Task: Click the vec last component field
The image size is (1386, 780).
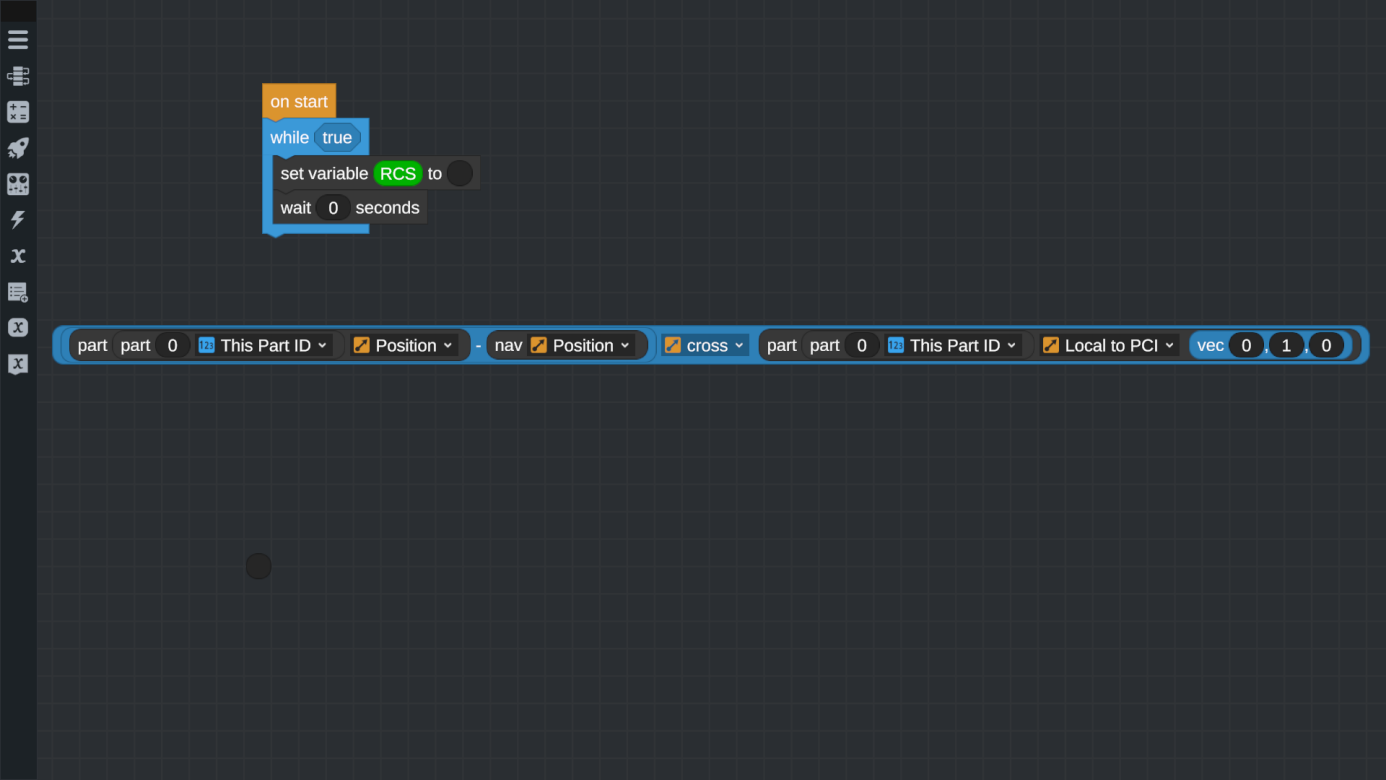Action: (1326, 345)
